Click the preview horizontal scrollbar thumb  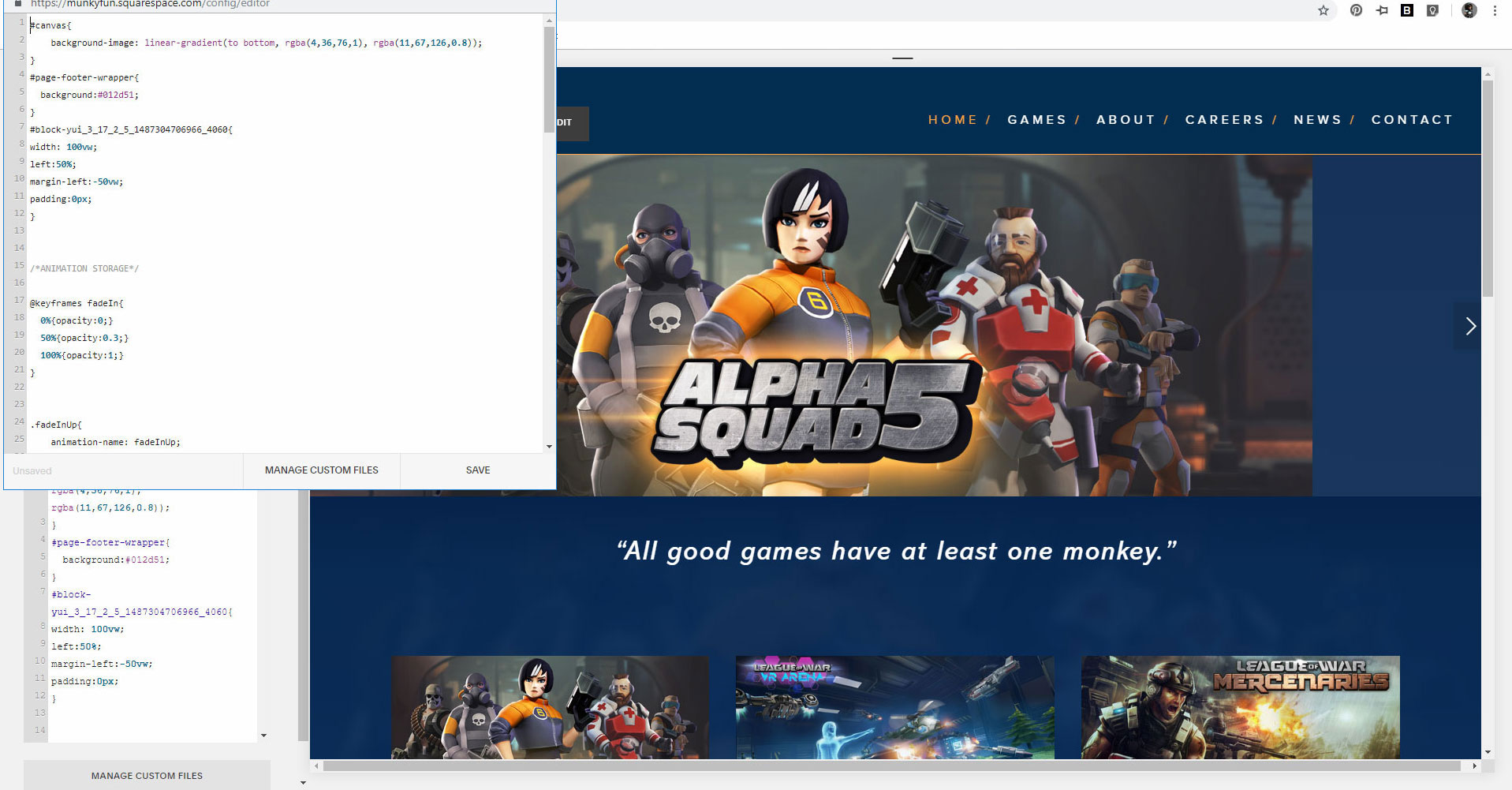[x=892, y=766]
